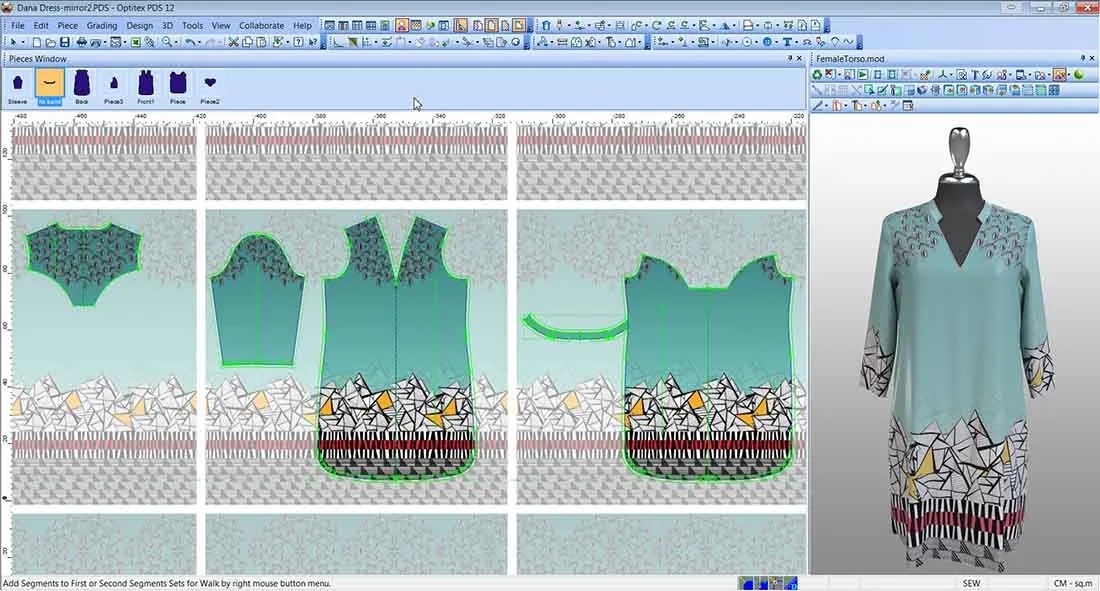Click the first blue status bar icon
1100x591 pixels.
pyautogui.click(x=746, y=583)
